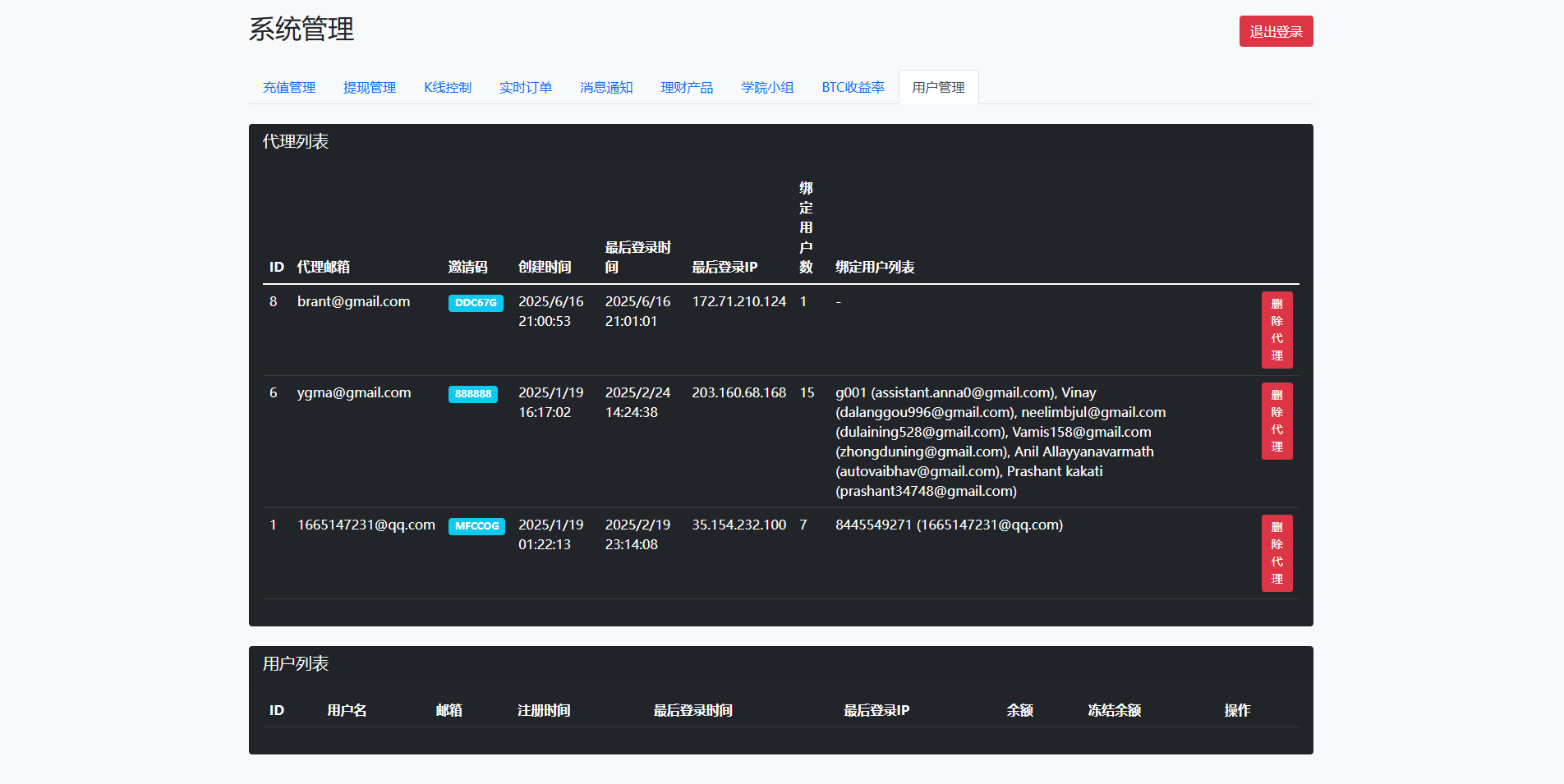This screenshot has height=784, width=1564.
Task: Click the 系统管理 page heading
Action: click(301, 30)
